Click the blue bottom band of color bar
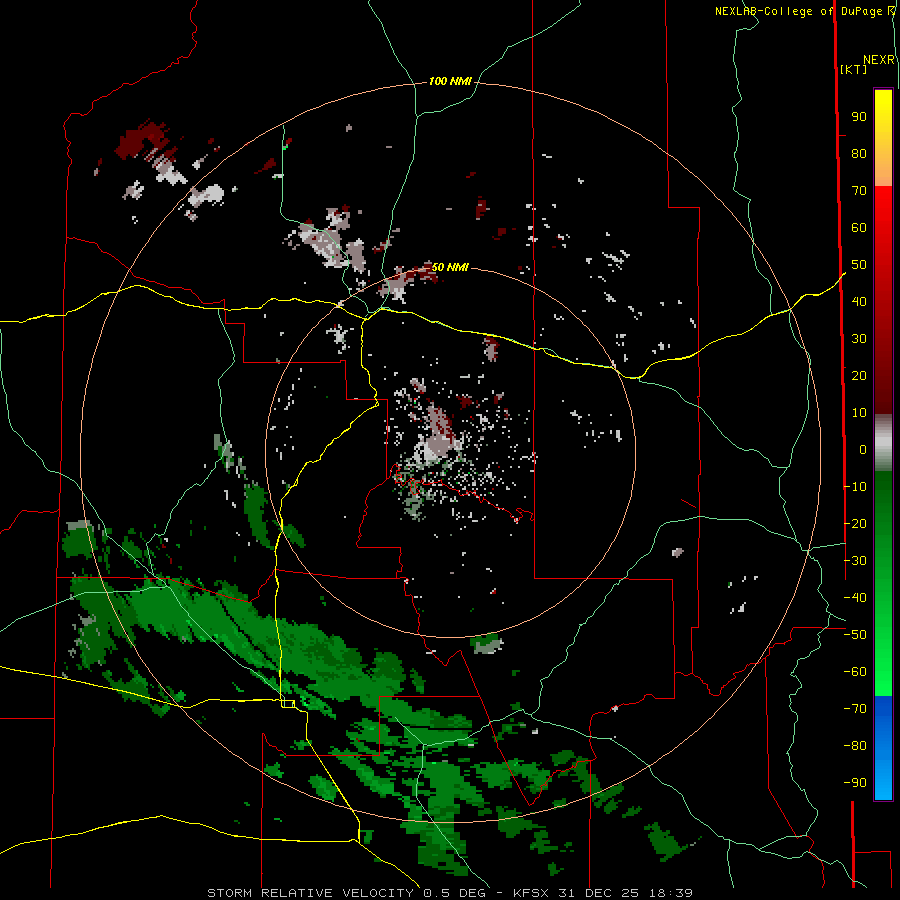Image resolution: width=900 pixels, height=900 pixels. (883, 748)
